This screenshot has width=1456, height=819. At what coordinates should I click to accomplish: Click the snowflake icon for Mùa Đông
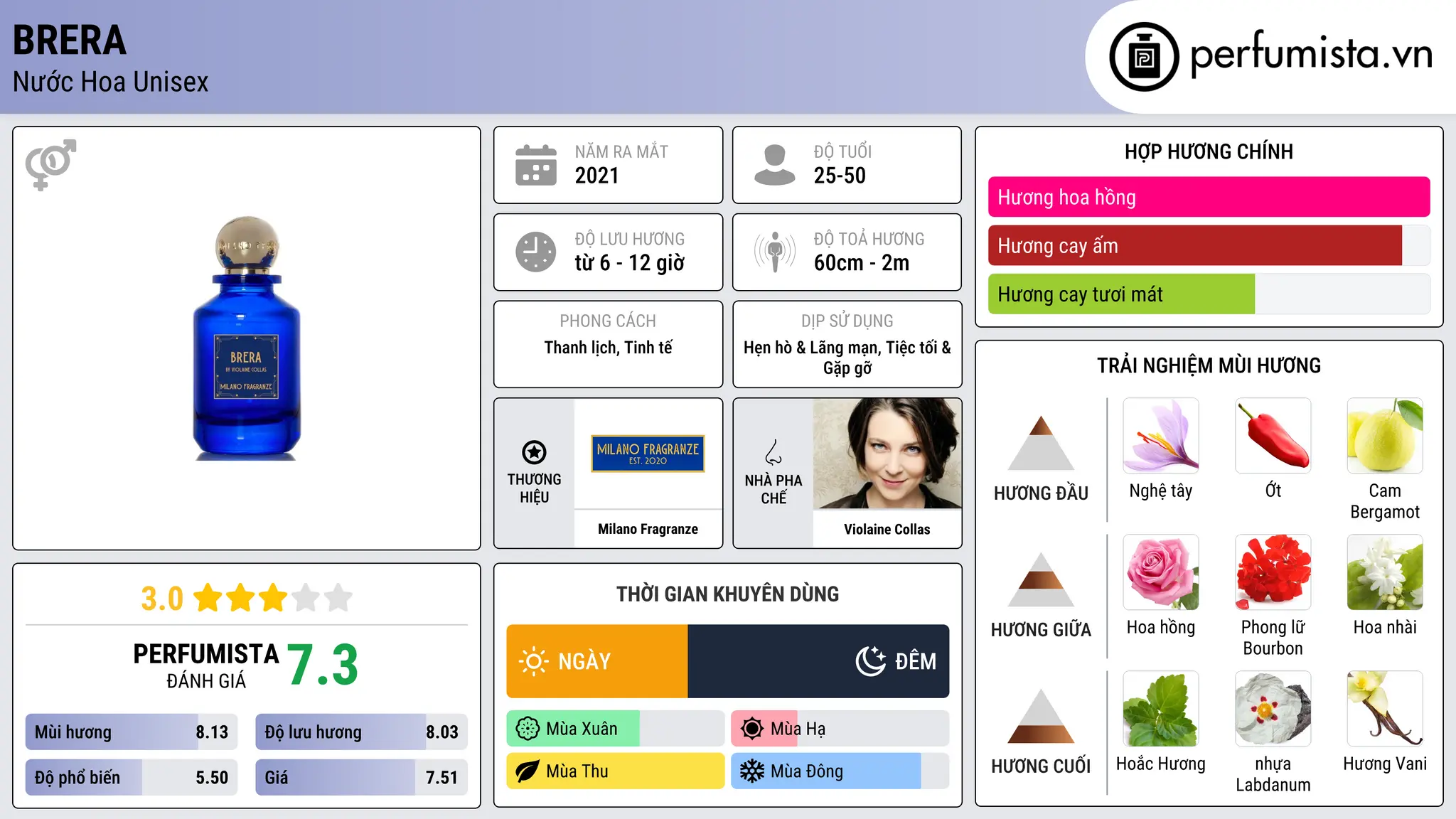[752, 771]
